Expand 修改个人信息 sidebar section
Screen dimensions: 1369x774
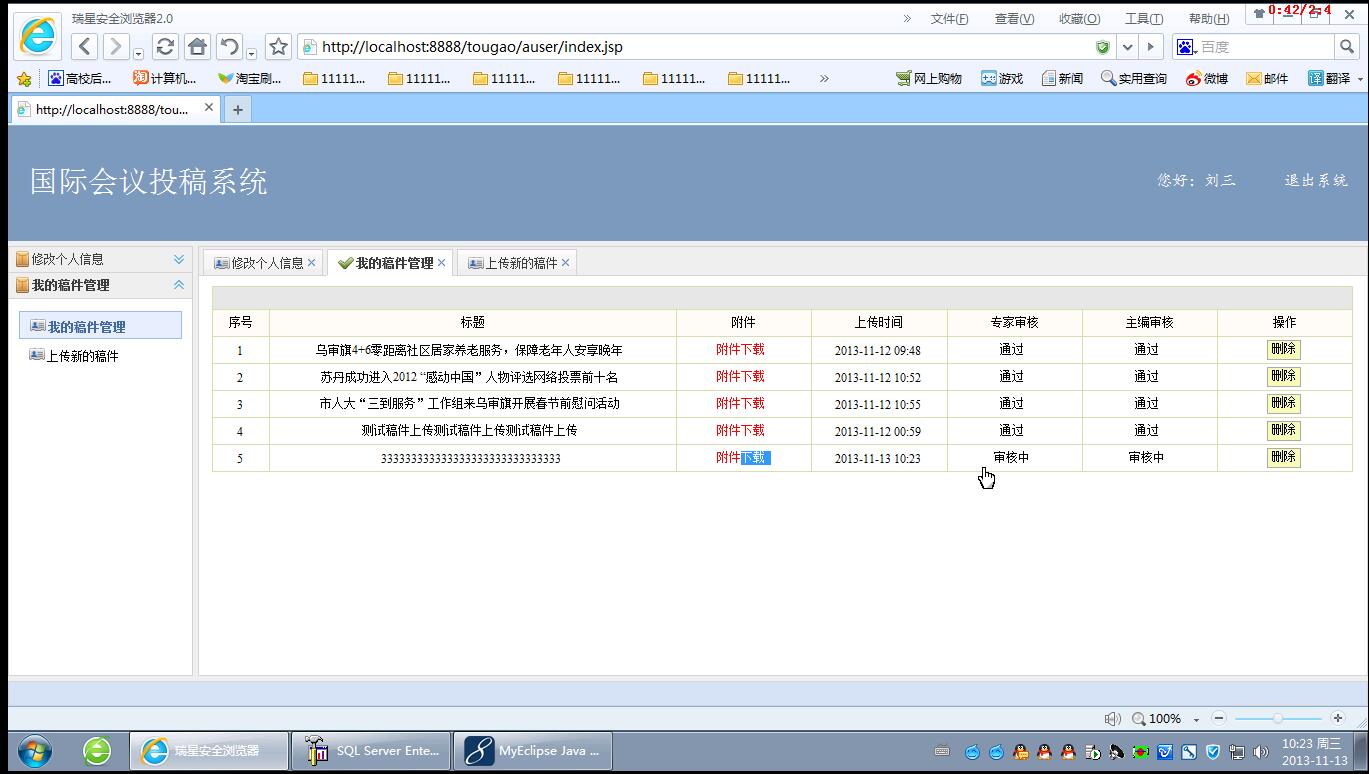(179, 259)
